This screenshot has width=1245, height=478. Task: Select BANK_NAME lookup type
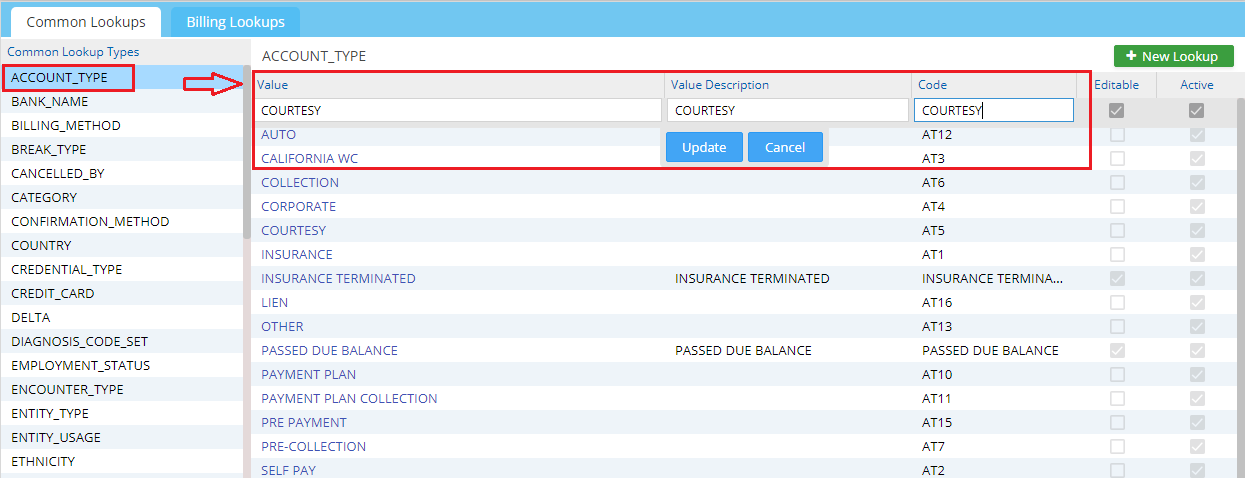(49, 102)
